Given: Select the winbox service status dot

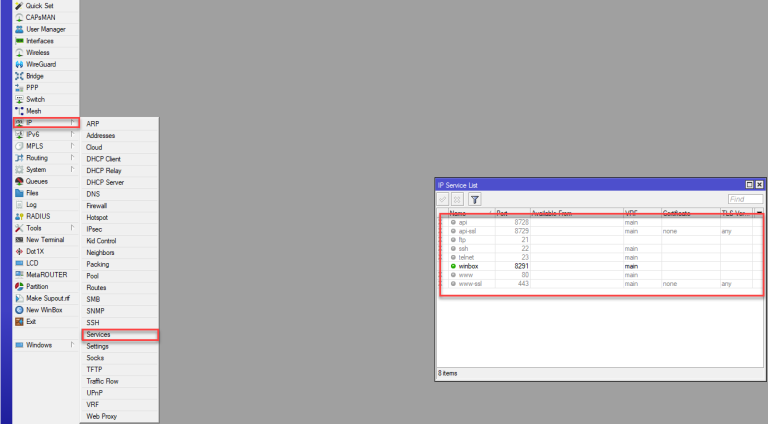Looking at the screenshot, I should (453, 266).
